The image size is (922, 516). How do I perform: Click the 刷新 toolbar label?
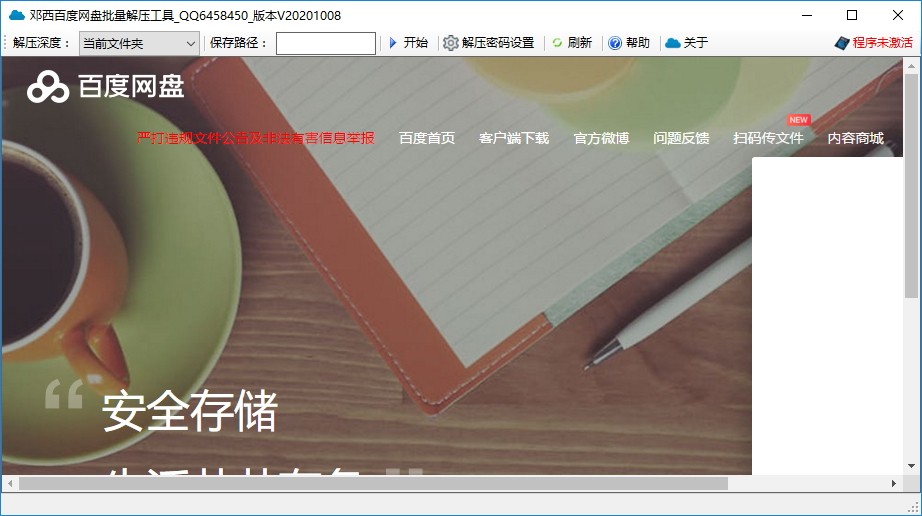(x=580, y=43)
